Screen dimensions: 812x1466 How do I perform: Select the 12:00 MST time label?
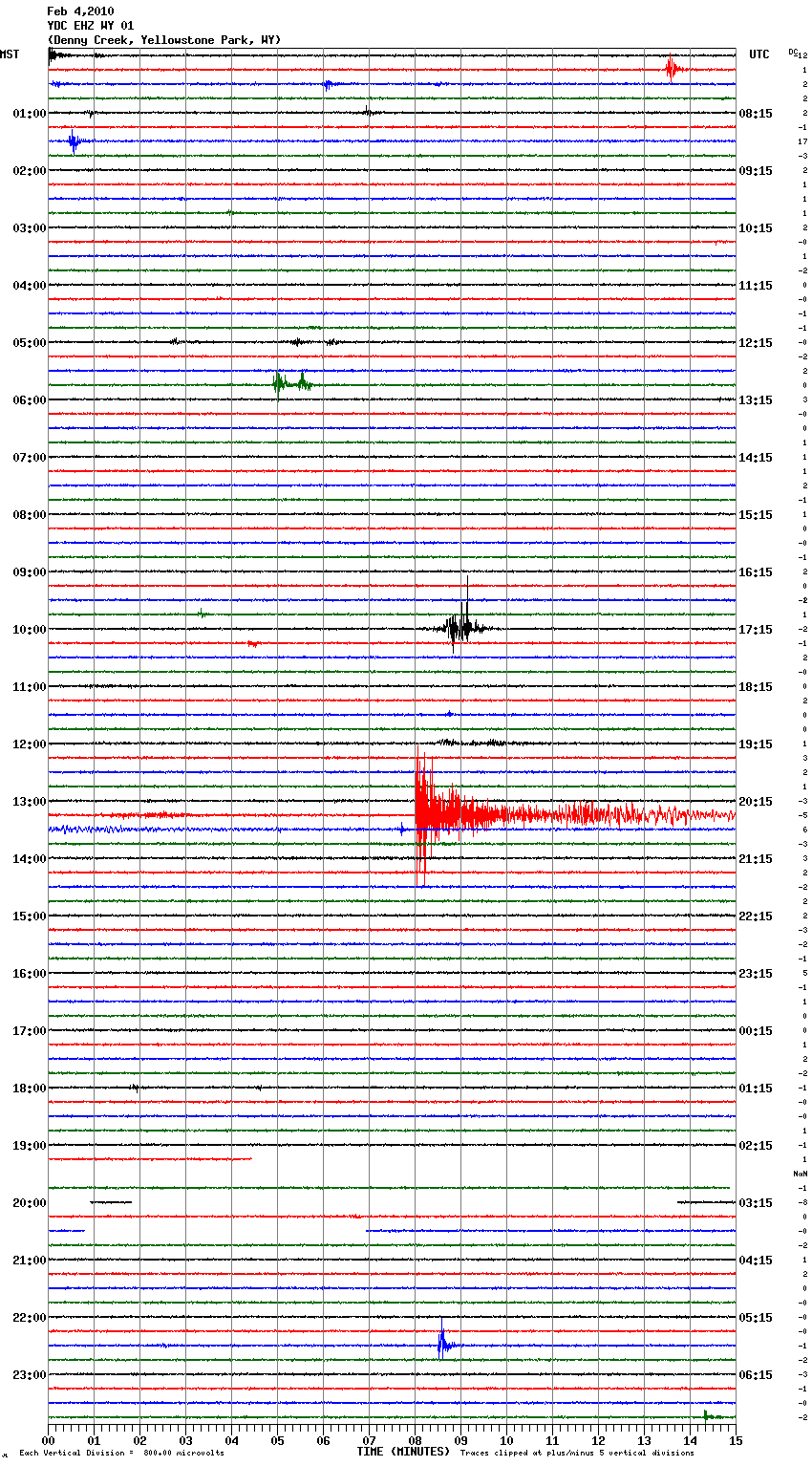tap(30, 744)
